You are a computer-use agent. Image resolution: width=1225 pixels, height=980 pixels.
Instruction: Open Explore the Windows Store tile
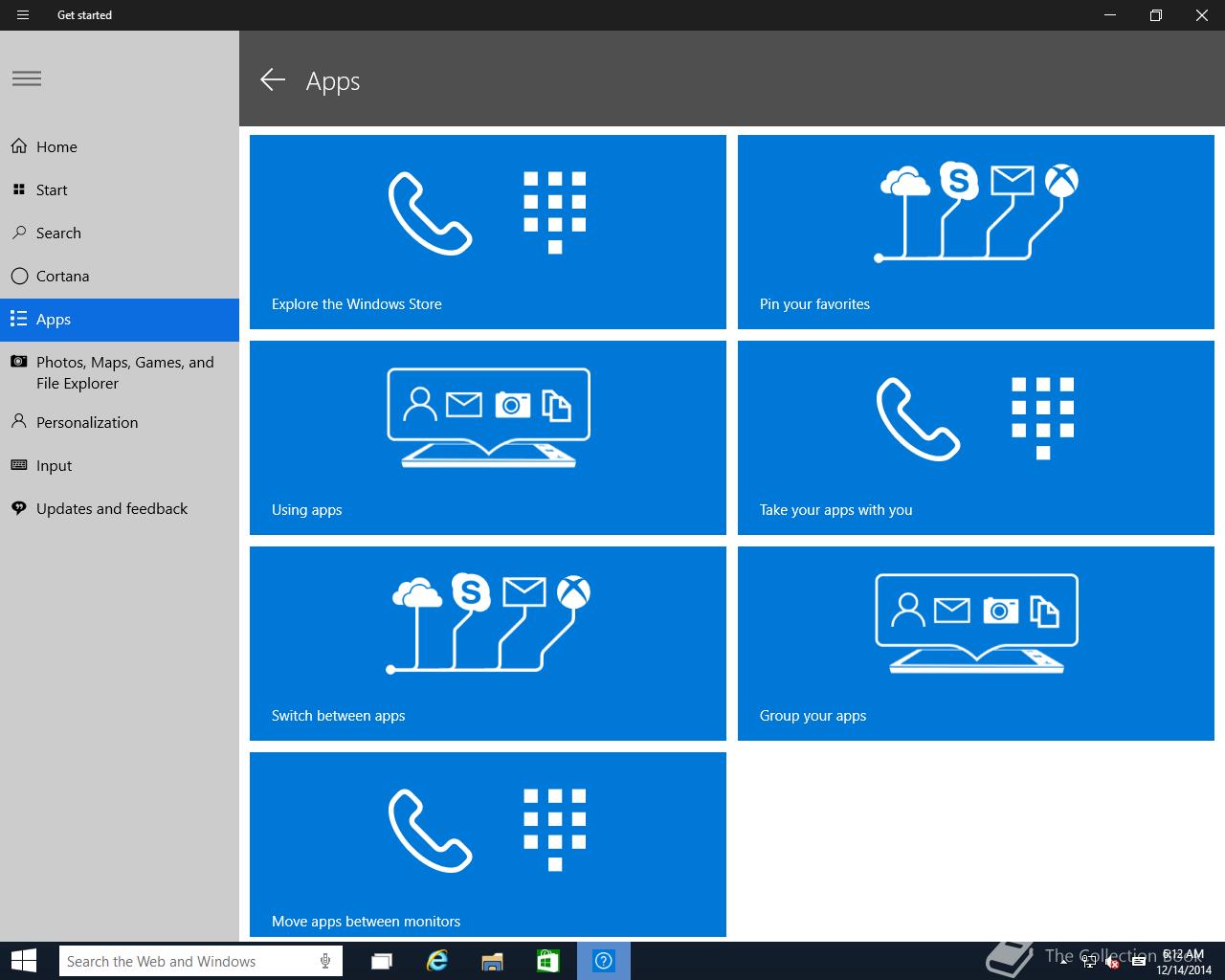point(488,232)
